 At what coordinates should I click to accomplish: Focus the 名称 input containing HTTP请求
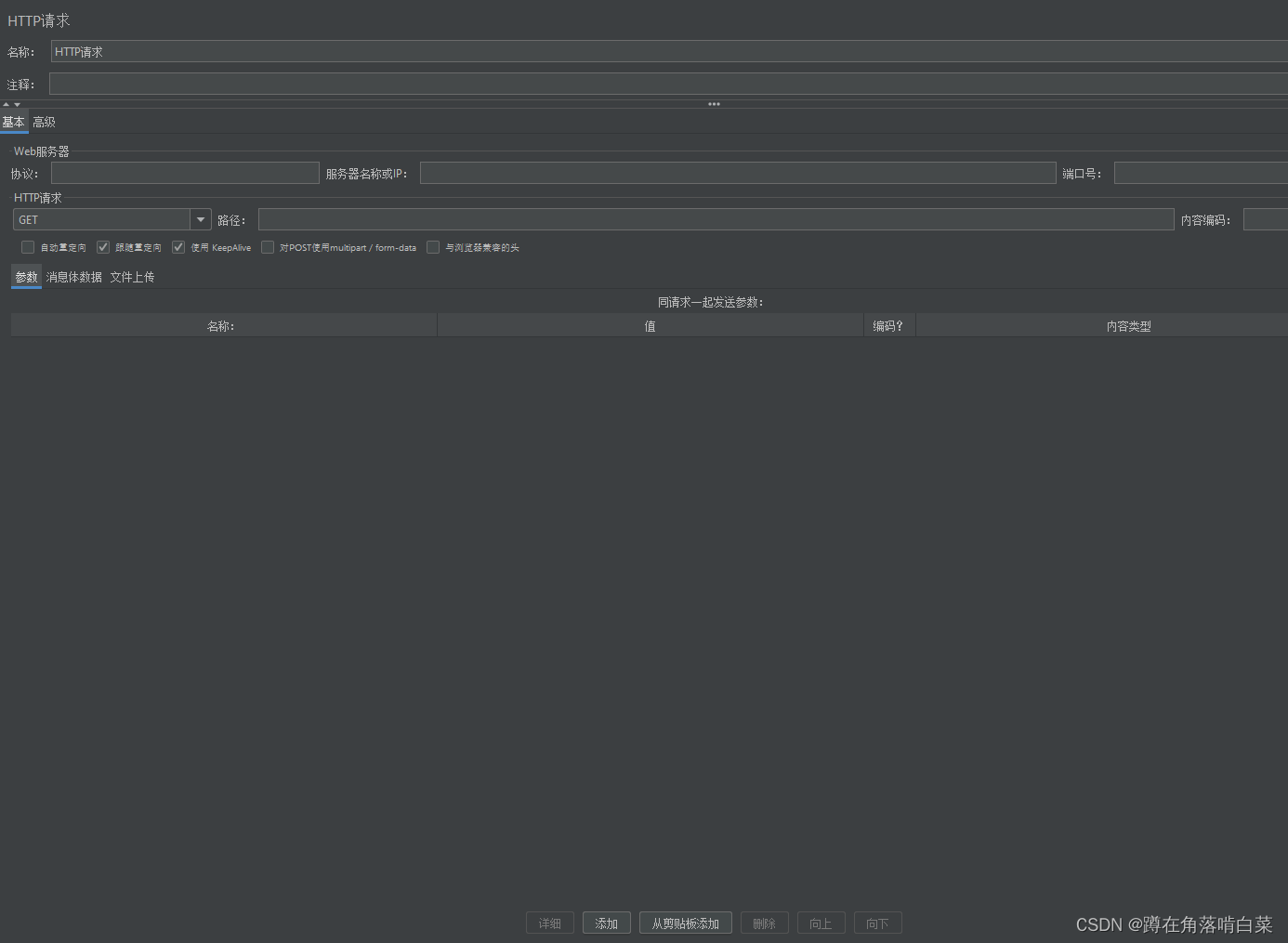coord(669,52)
